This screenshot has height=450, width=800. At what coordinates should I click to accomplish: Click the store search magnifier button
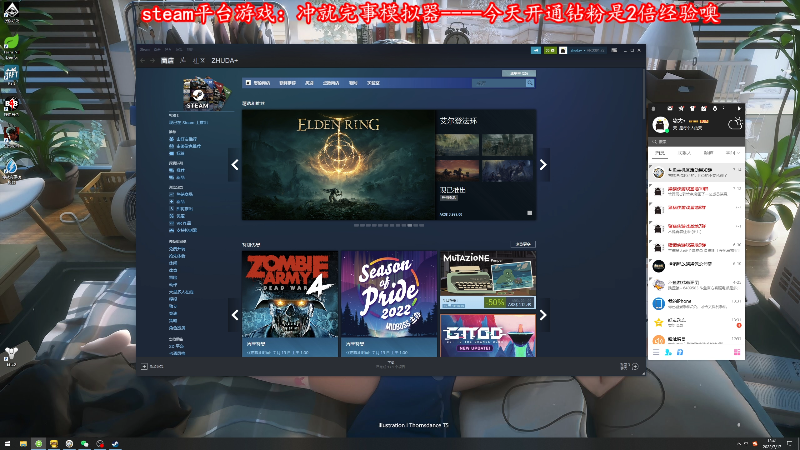point(530,83)
